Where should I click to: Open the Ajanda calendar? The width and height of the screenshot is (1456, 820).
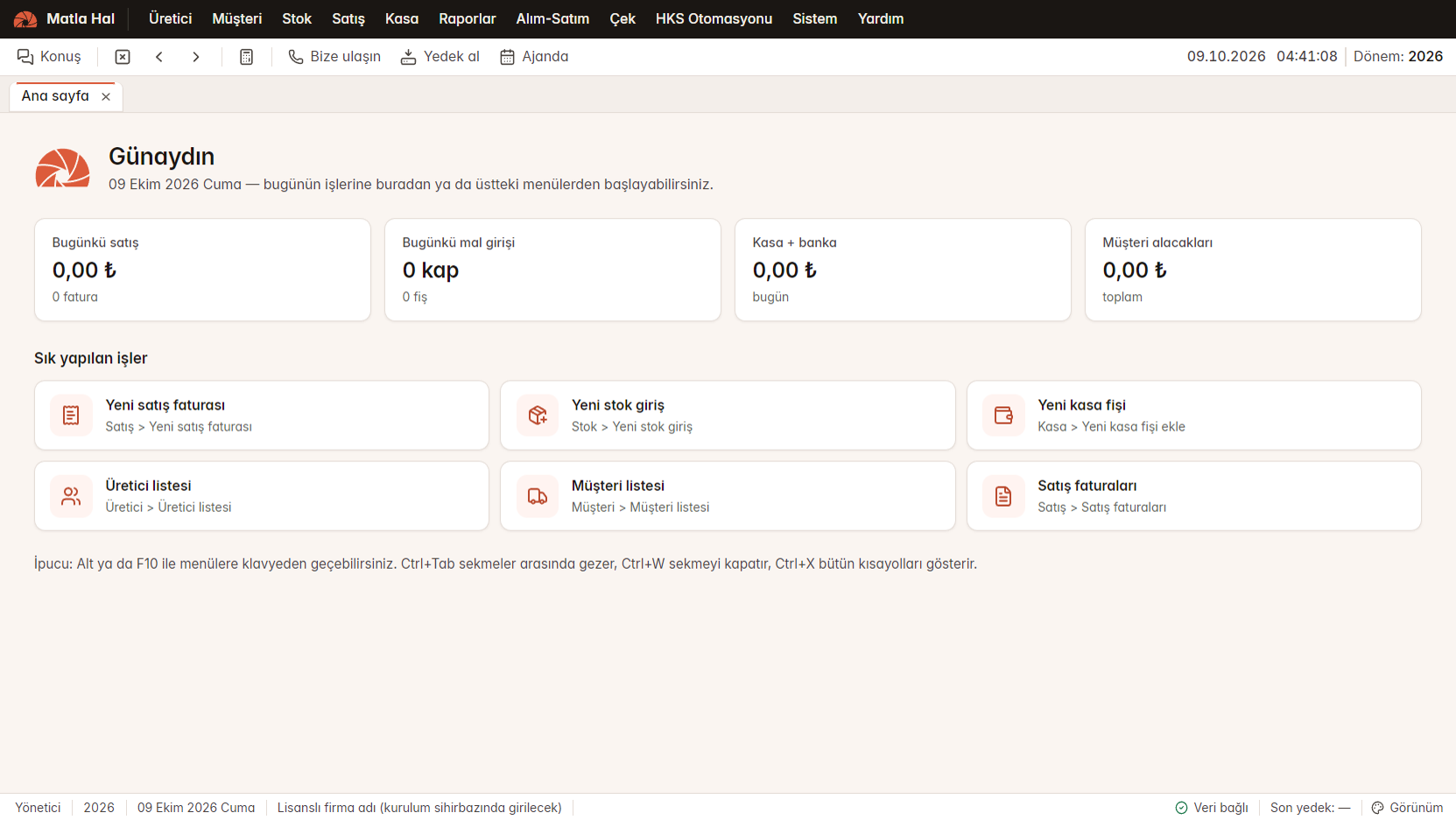click(533, 57)
